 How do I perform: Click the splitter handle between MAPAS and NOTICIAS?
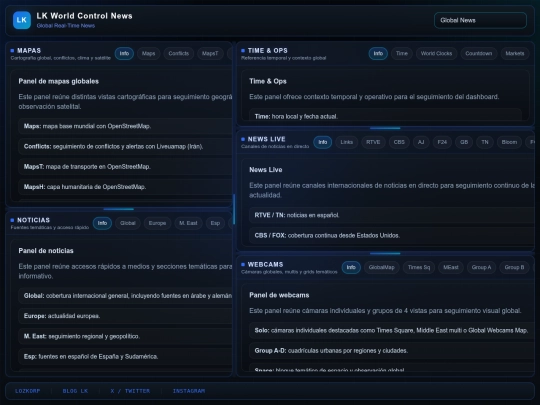[x=118, y=209]
